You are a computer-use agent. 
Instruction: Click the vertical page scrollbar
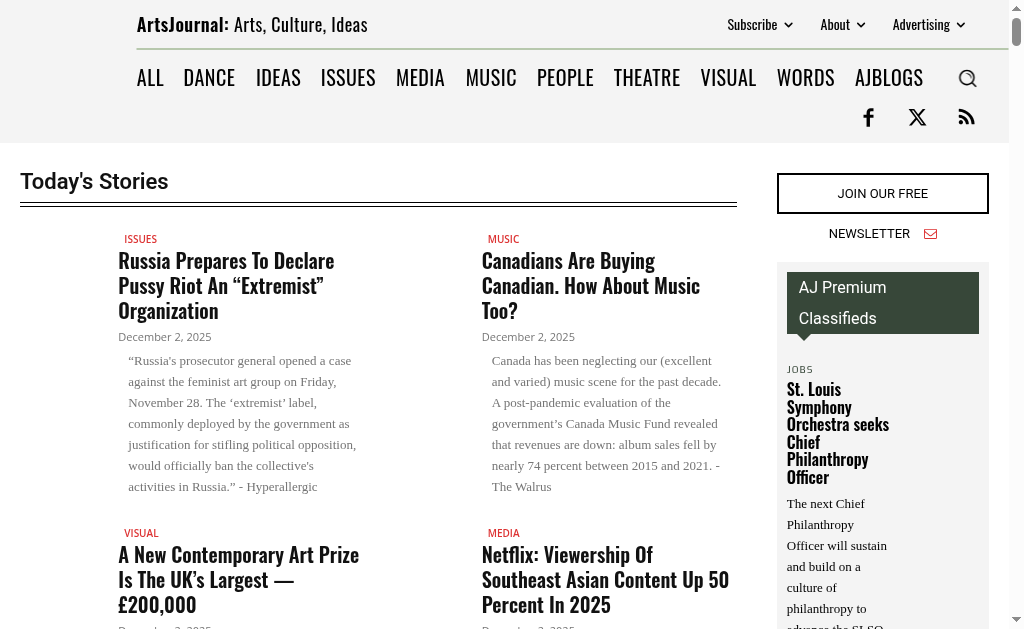pos(1016,300)
